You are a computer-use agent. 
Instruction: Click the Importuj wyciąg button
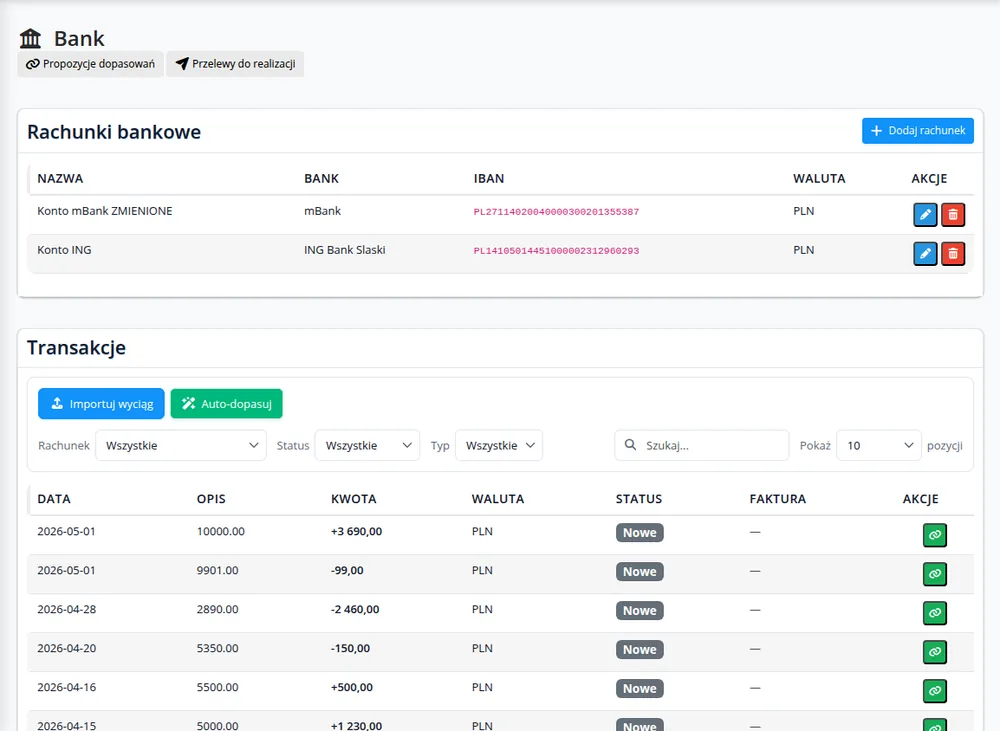(101, 404)
